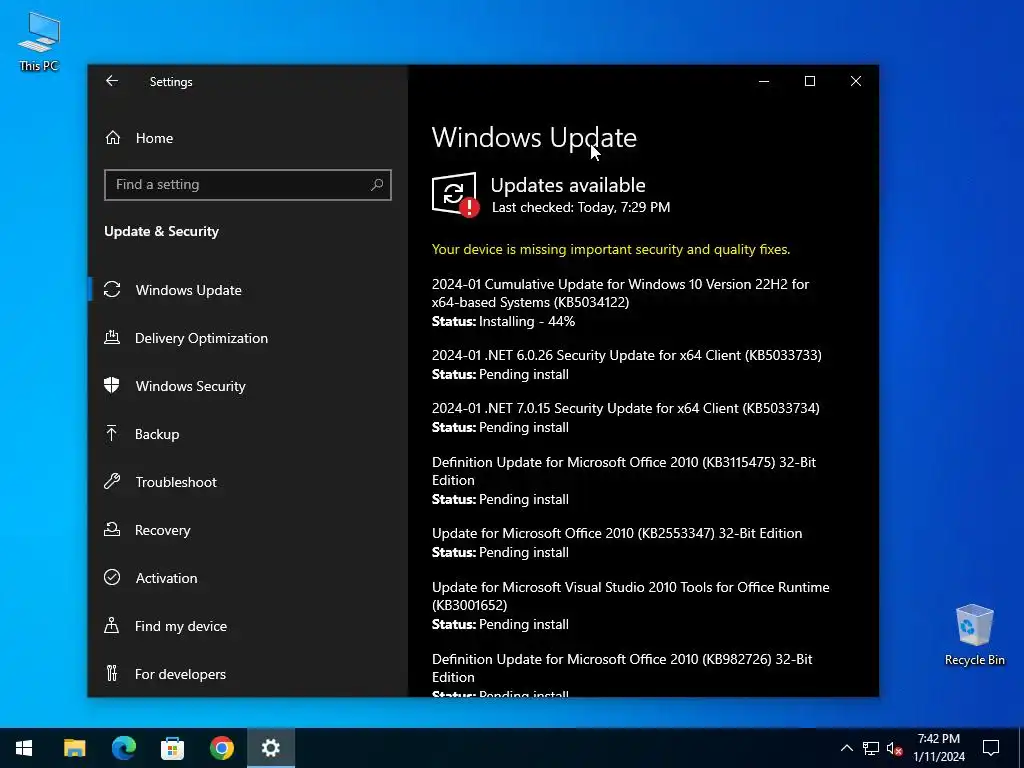Click the Activation checkmark circle icon

[112, 577]
